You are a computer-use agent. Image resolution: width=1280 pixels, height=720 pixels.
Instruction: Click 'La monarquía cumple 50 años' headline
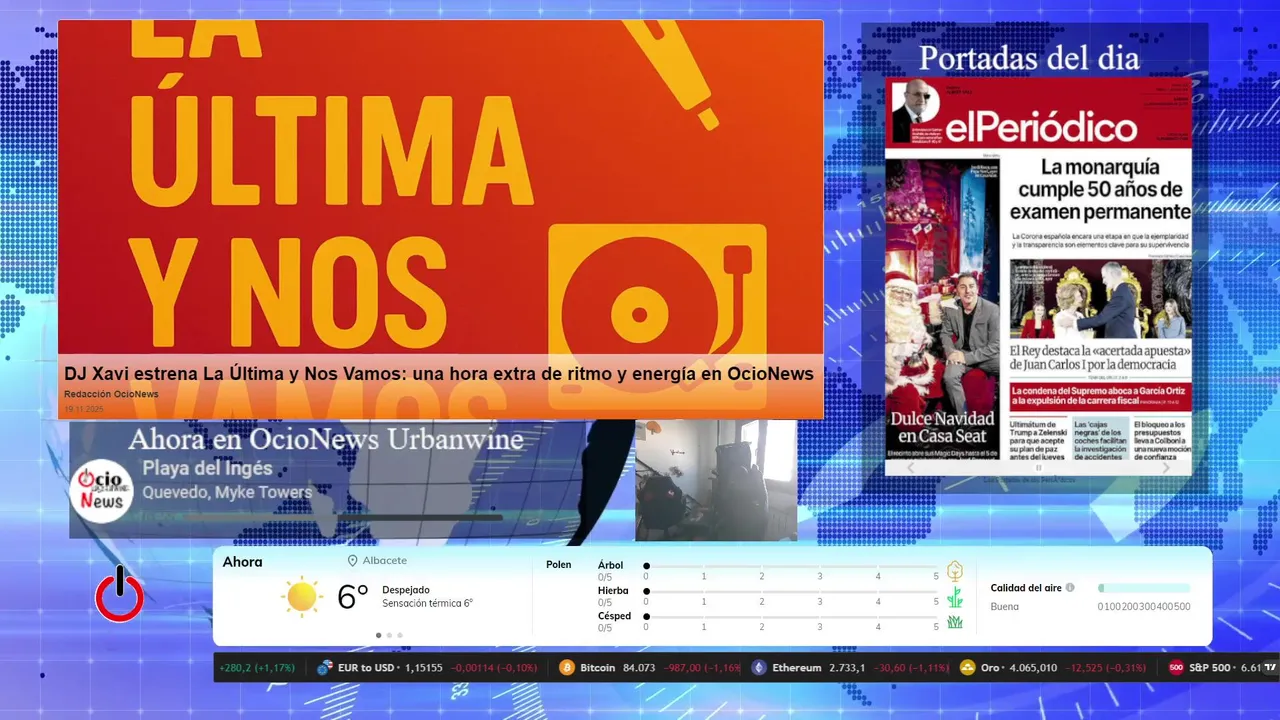click(1100, 190)
